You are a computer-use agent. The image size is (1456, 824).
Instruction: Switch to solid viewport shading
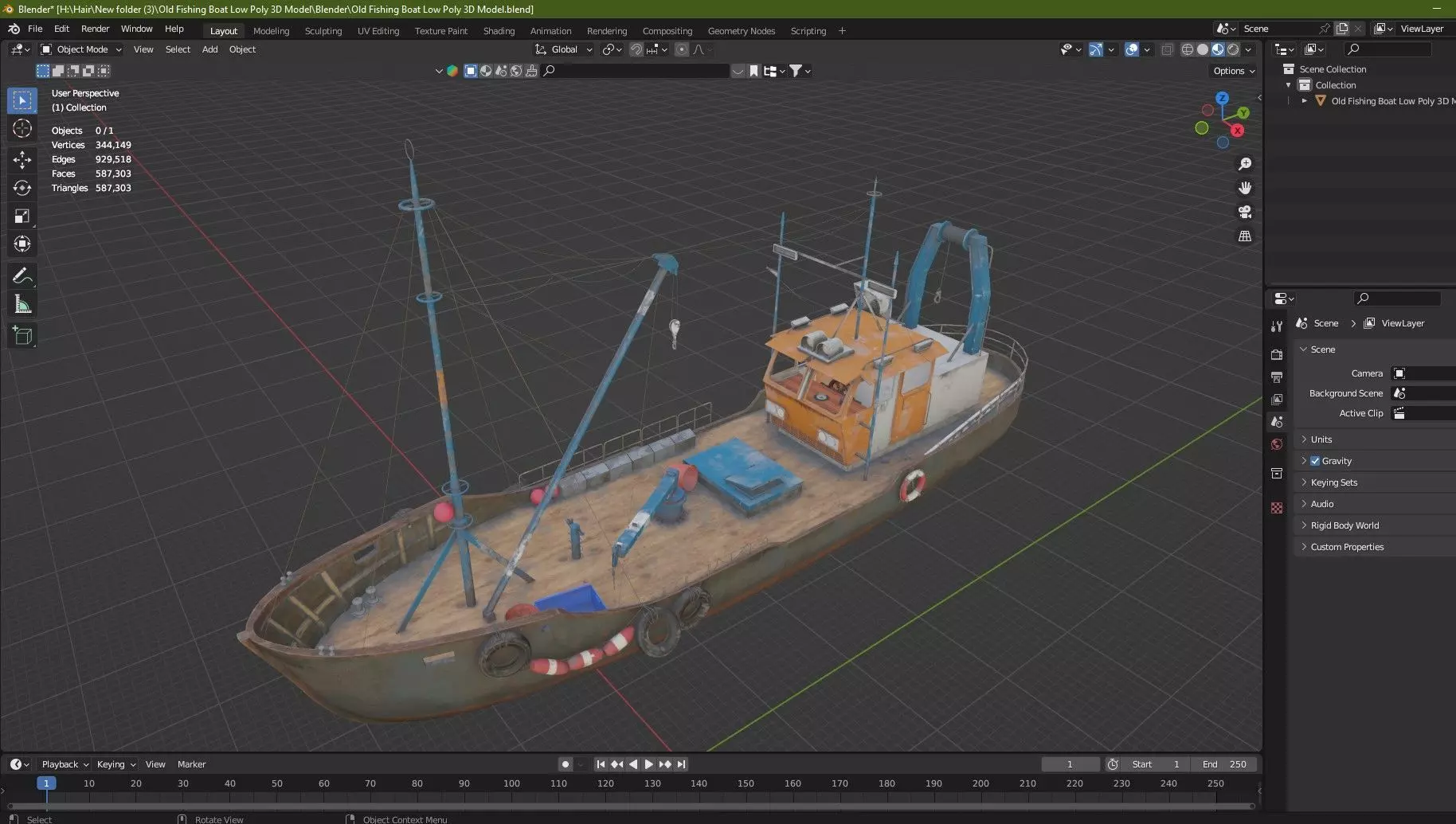[1203, 49]
